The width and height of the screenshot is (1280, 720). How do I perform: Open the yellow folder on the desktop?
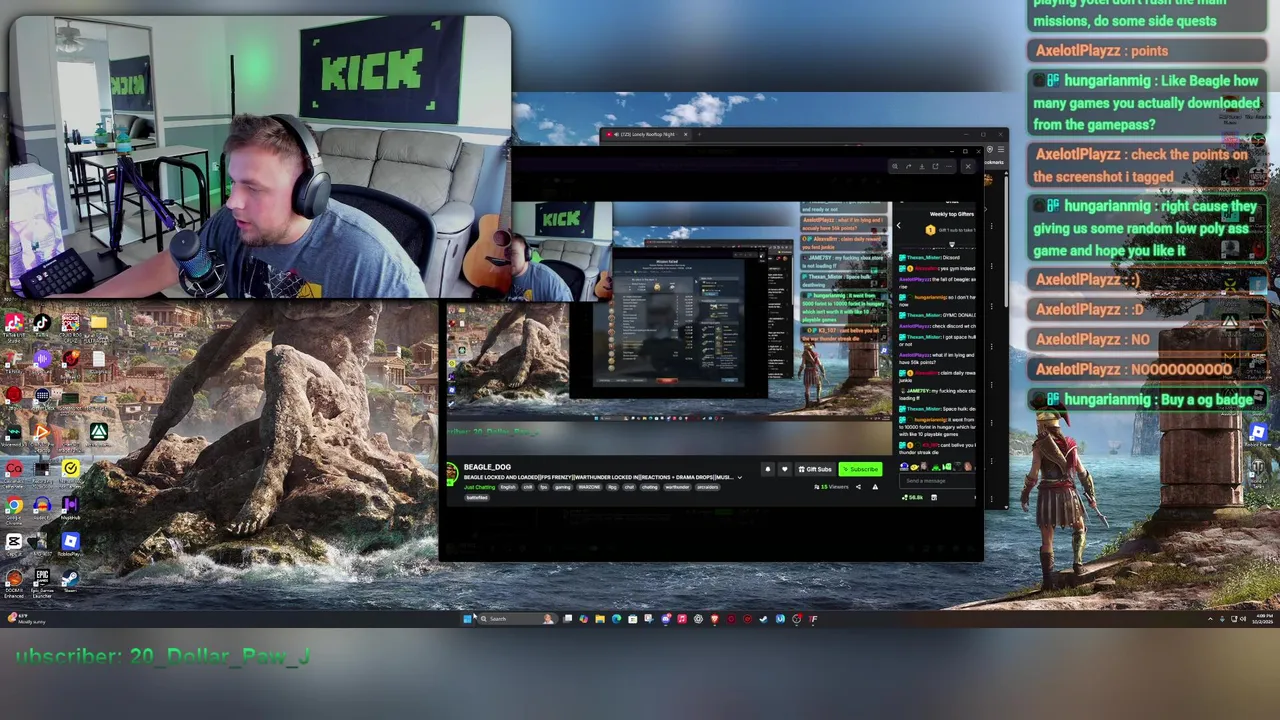pyautogui.click(x=99, y=323)
